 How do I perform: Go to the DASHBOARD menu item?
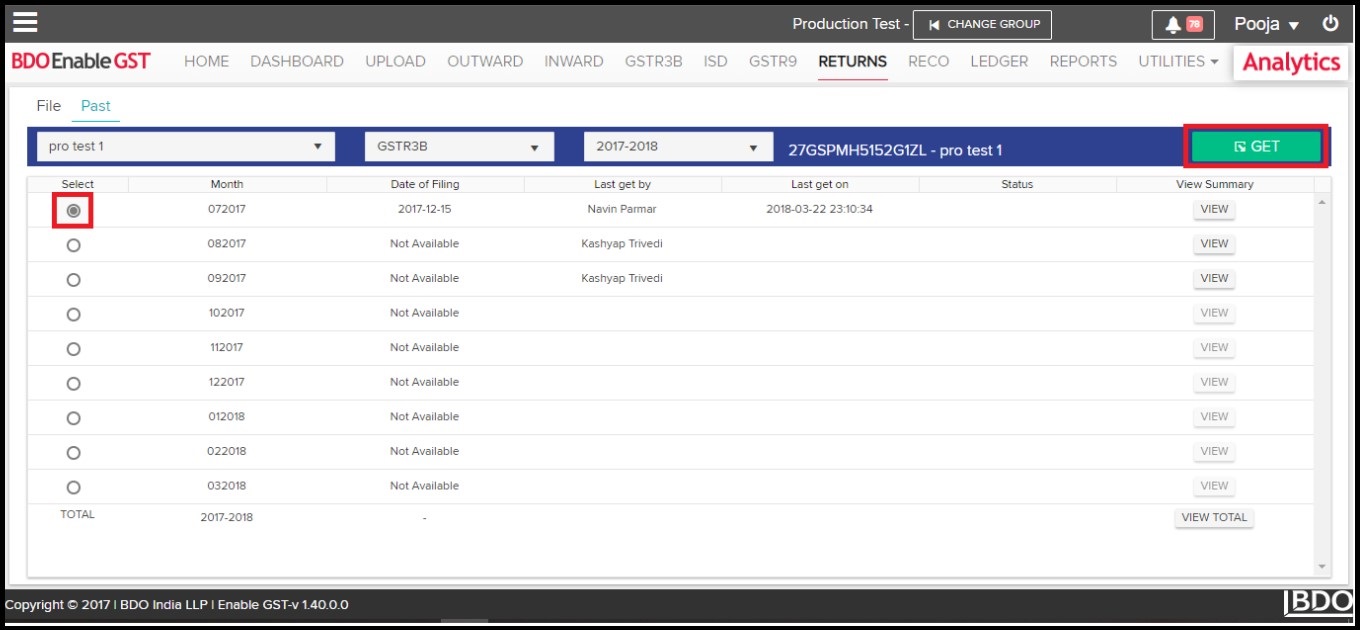click(297, 62)
